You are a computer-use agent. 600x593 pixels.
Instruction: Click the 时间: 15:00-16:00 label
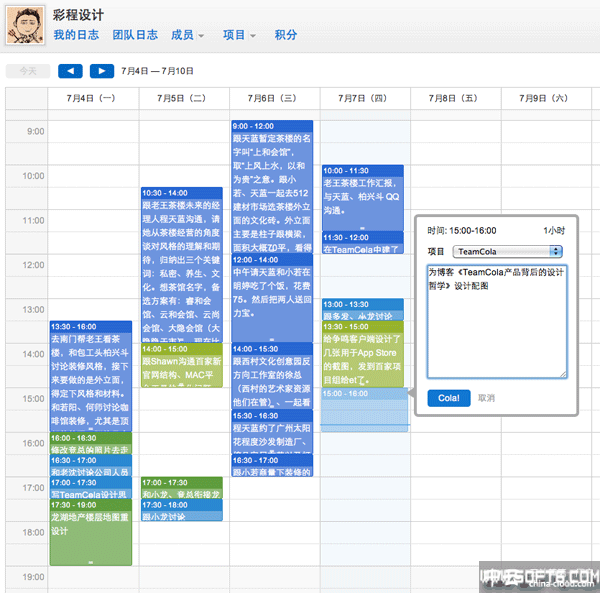pyautogui.click(x=461, y=231)
